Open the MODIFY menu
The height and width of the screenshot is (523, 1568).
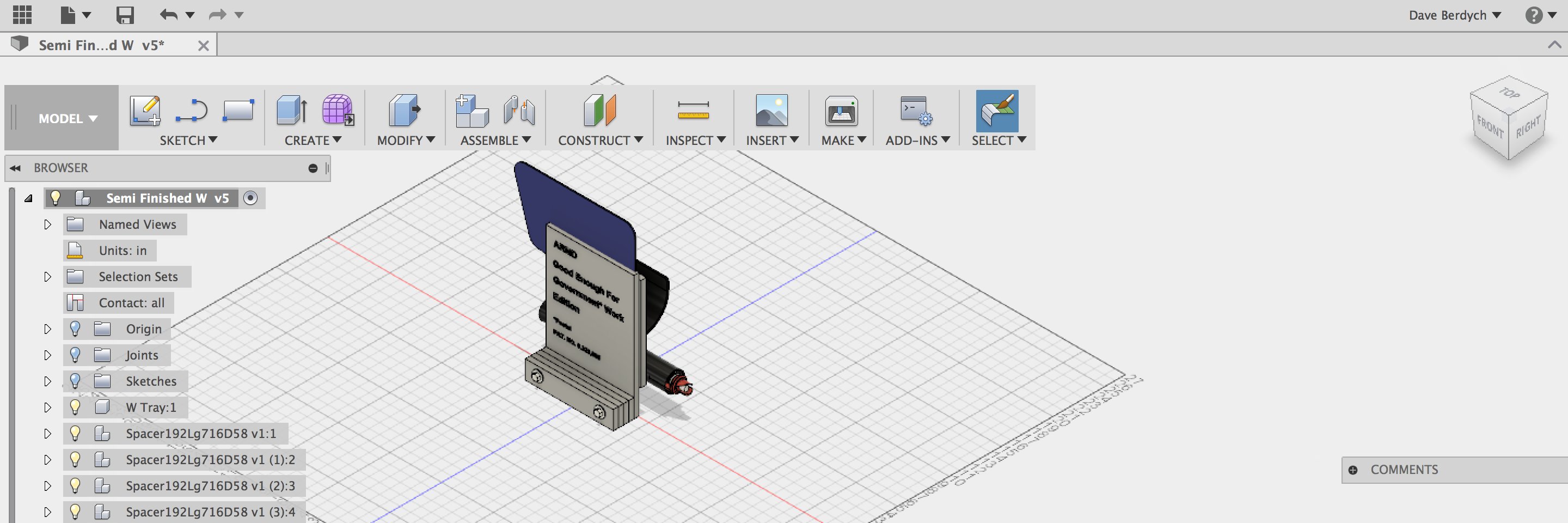[406, 140]
